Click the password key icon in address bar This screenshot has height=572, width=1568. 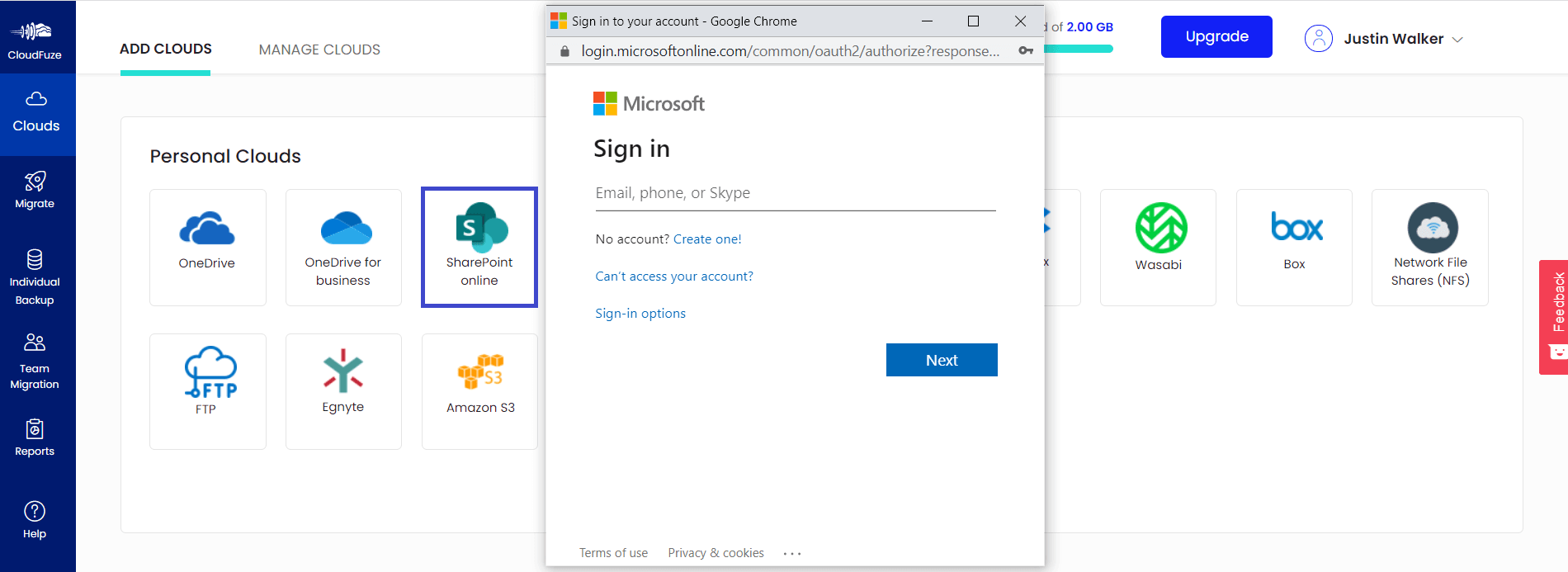(1026, 51)
